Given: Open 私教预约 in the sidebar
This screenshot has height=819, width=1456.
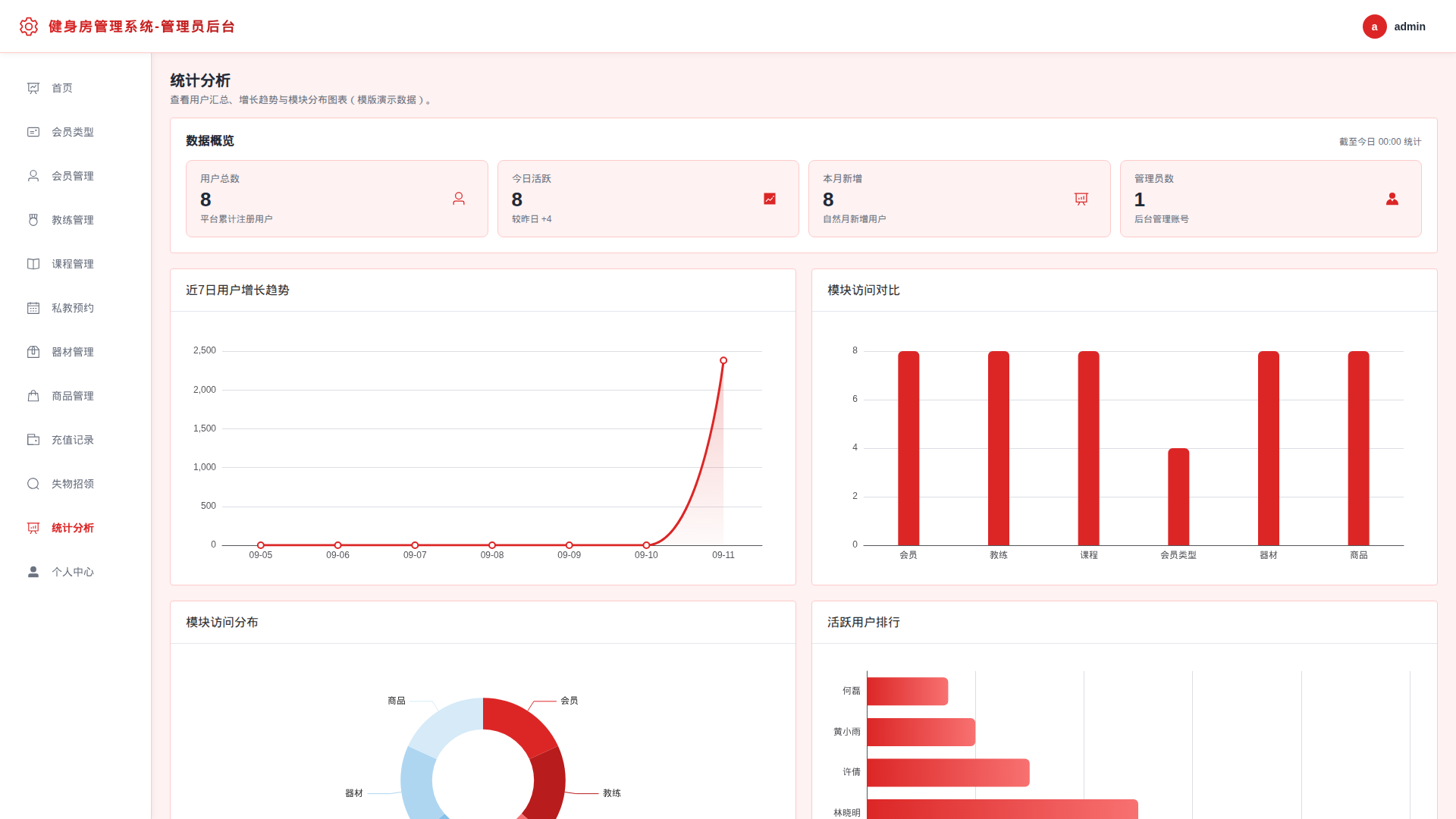Looking at the screenshot, I should click(x=76, y=308).
